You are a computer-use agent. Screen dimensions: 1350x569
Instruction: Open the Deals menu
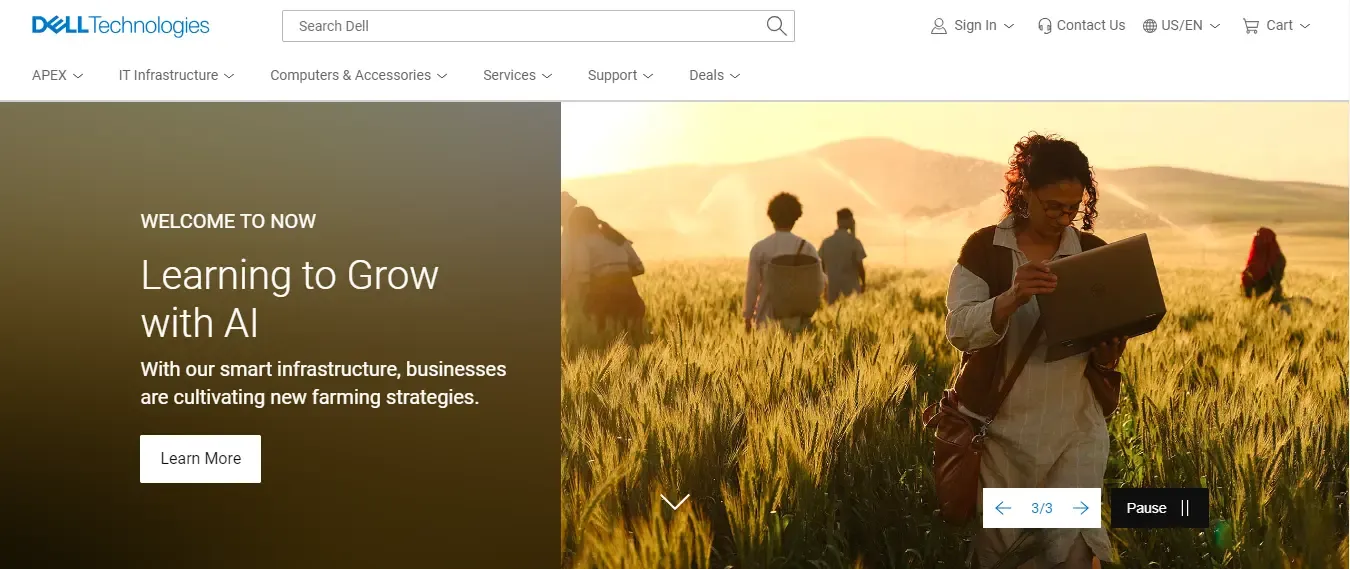714,75
